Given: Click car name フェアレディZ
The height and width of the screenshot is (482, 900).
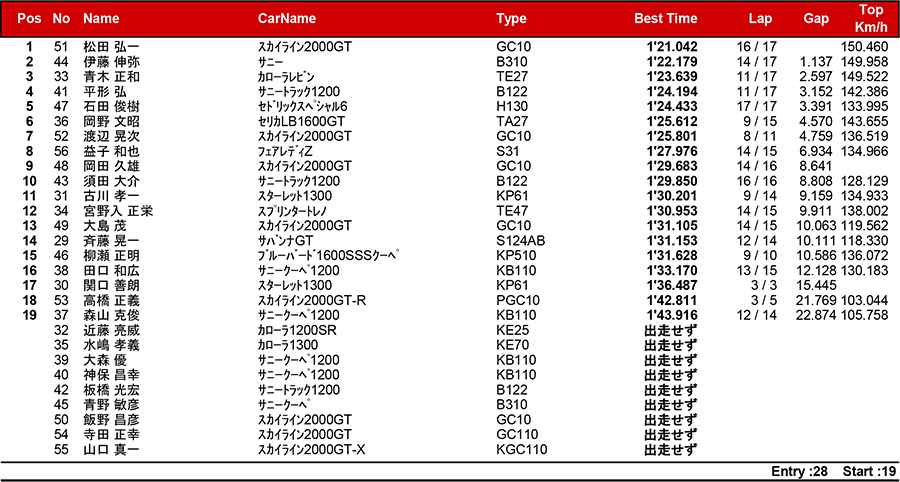Looking at the screenshot, I should [x=287, y=151].
